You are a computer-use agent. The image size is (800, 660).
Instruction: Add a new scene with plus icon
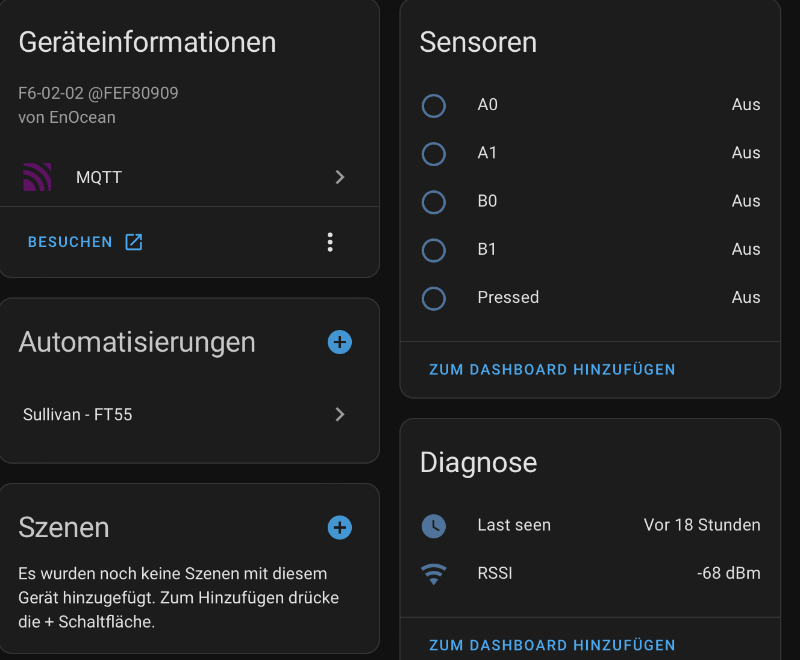[x=340, y=527]
